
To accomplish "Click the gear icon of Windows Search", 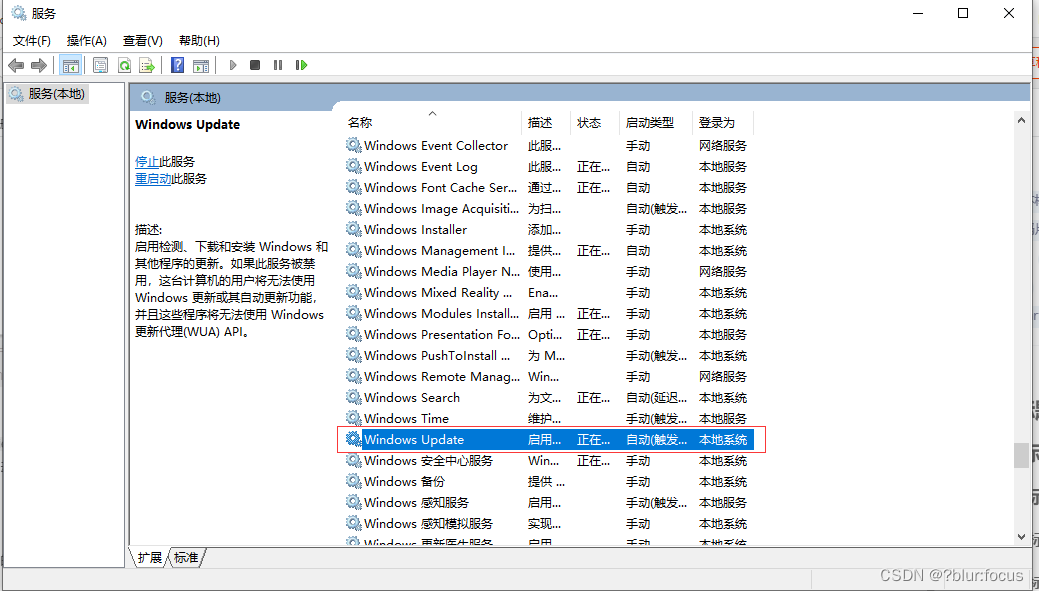I will 354,398.
